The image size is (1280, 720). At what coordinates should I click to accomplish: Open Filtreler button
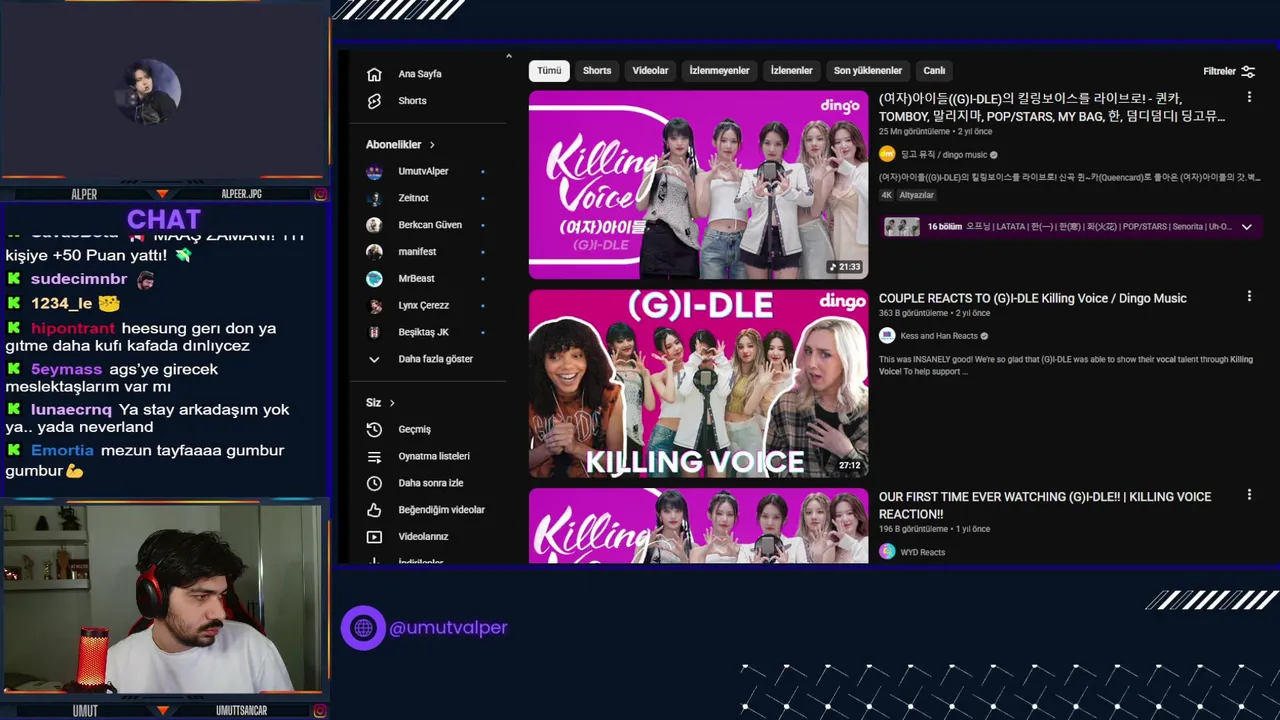(x=1229, y=71)
